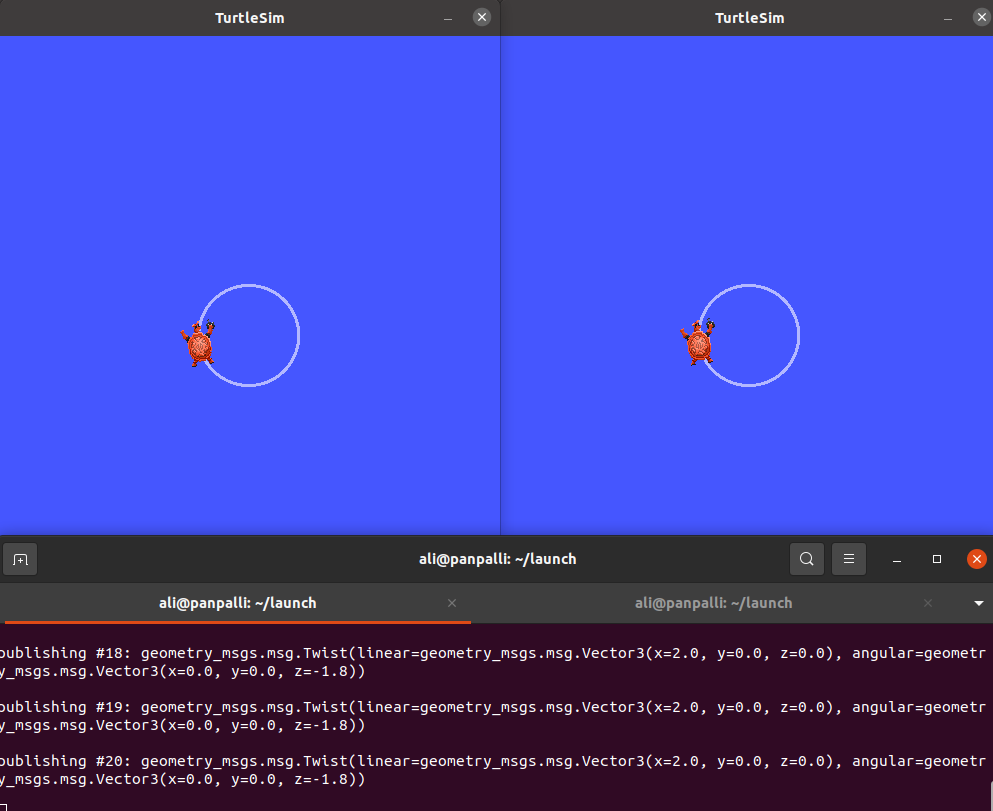The width and height of the screenshot is (993, 811).
Task: Open a new terminal tab
Action: click(x=20, y=559)
